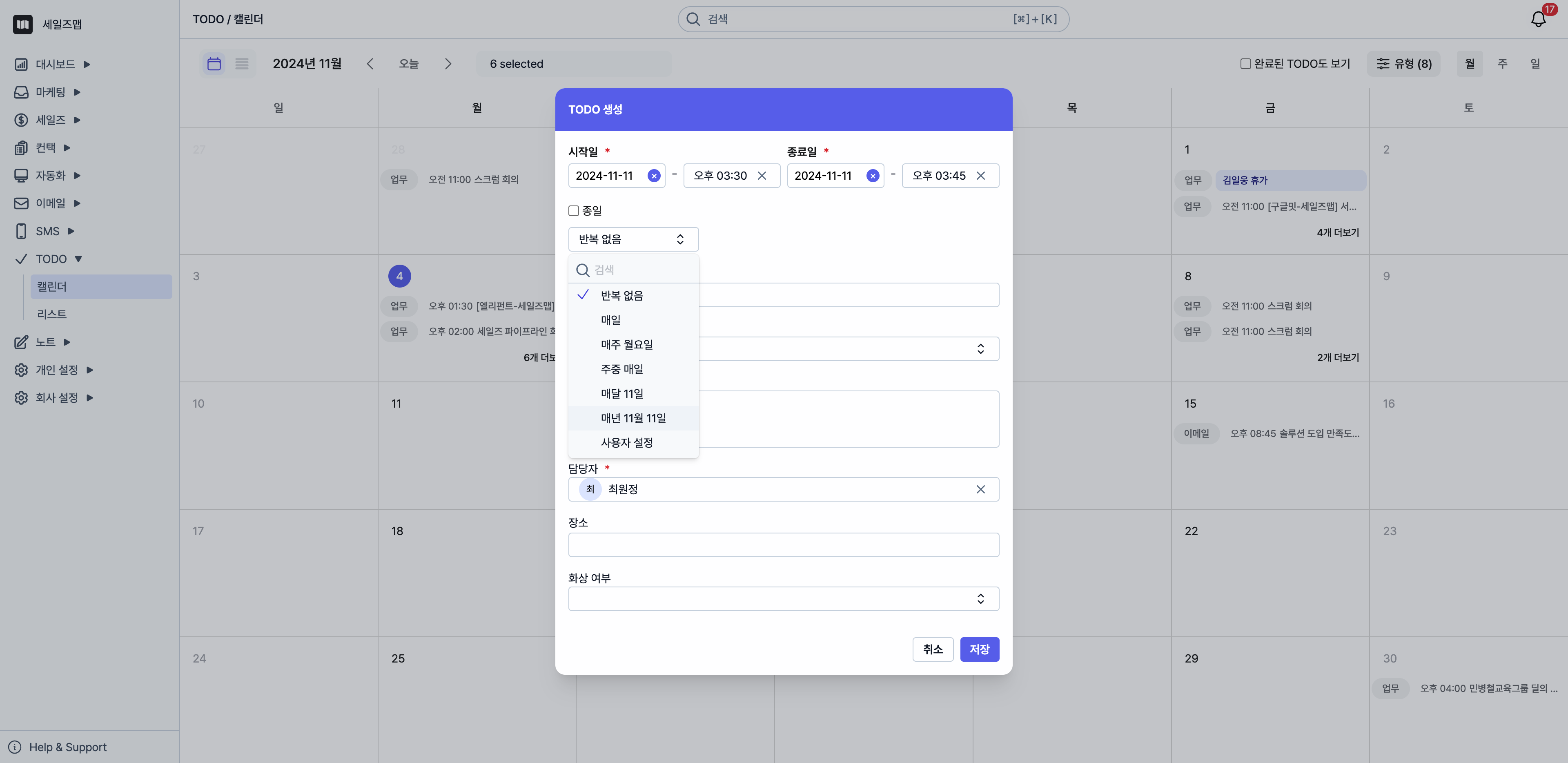Jump to today with 오늘 button
Screen dimensions: 1568x763
coord(409,64)
